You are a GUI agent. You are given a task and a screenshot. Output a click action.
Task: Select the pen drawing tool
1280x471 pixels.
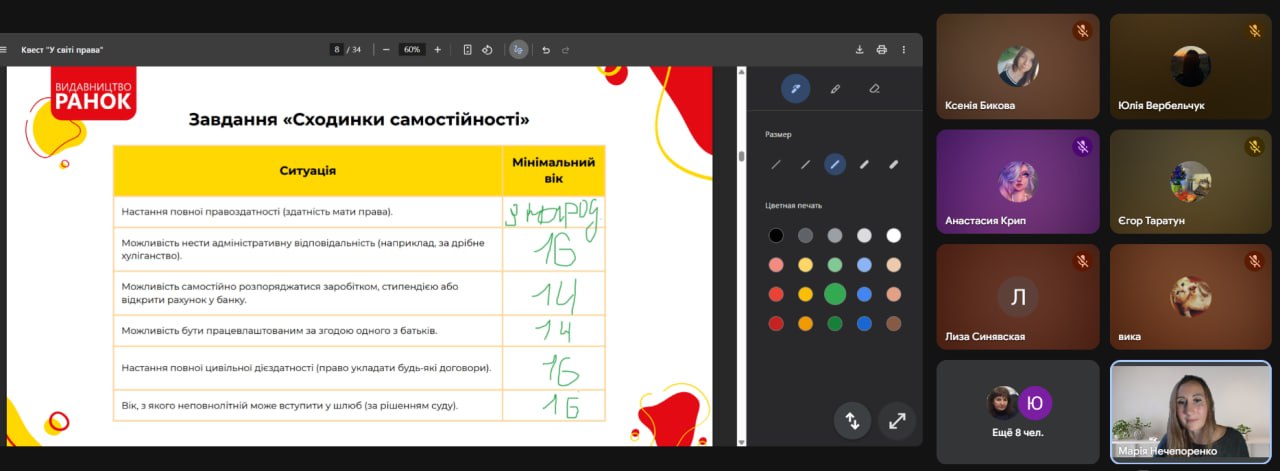point(796,89)
